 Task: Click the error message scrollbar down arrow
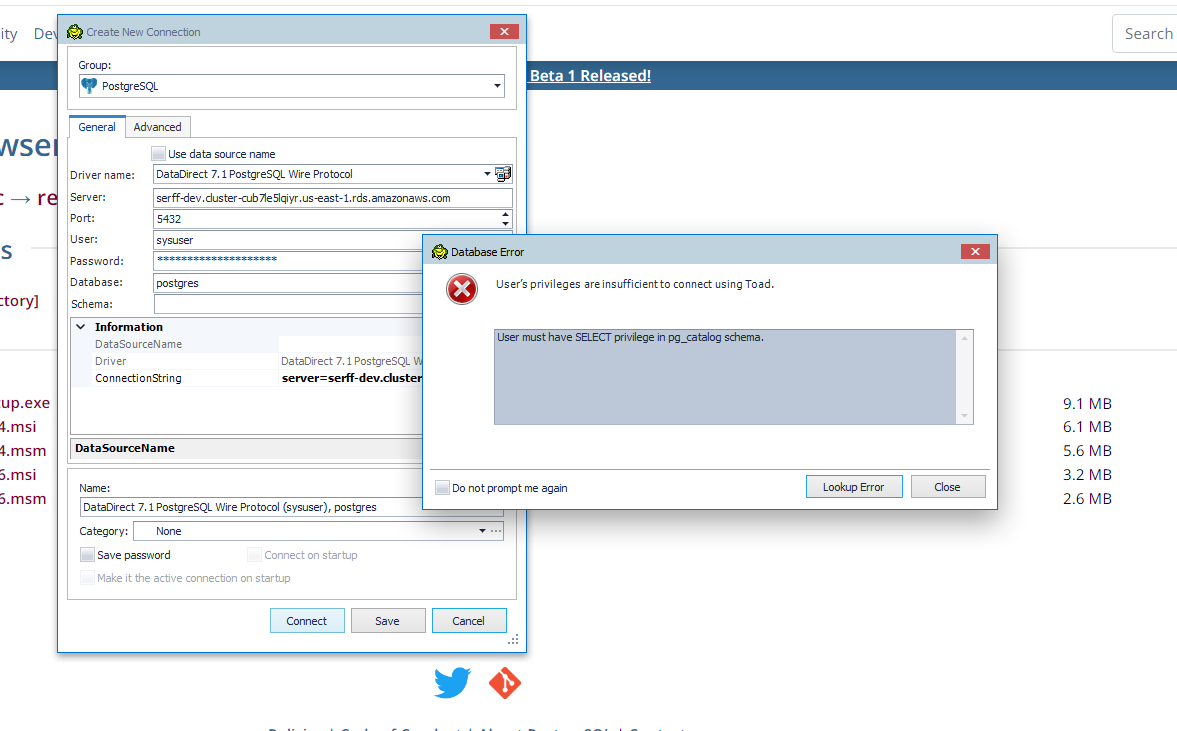coord(964,416)
